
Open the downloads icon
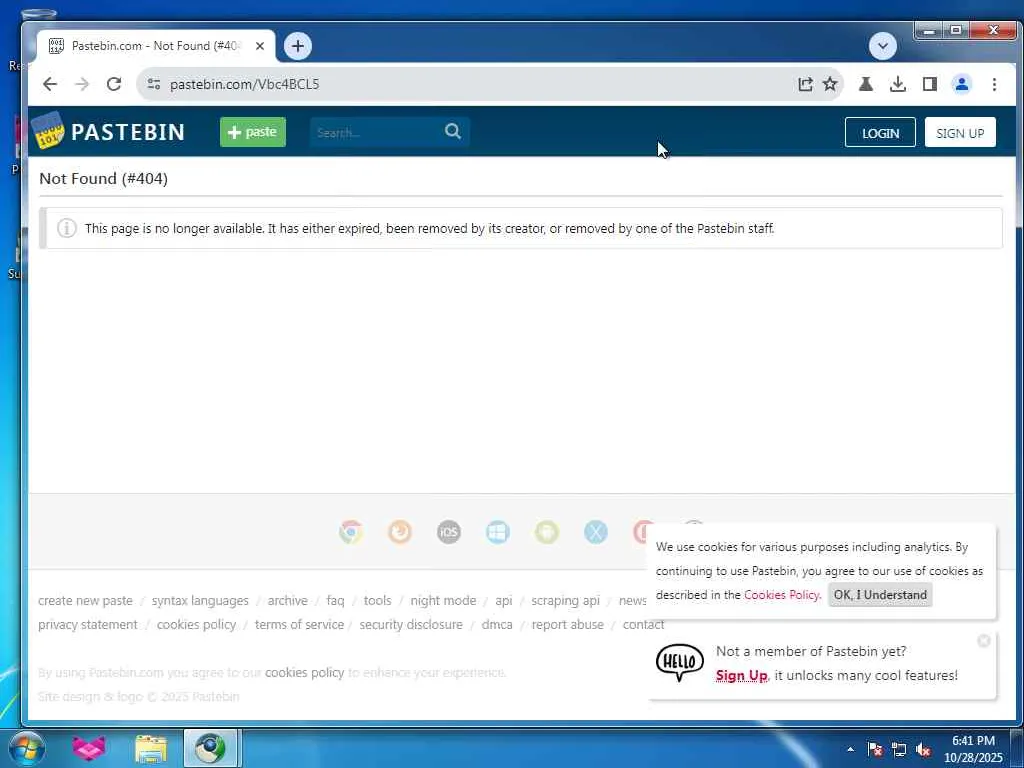[x=898, y=84]
